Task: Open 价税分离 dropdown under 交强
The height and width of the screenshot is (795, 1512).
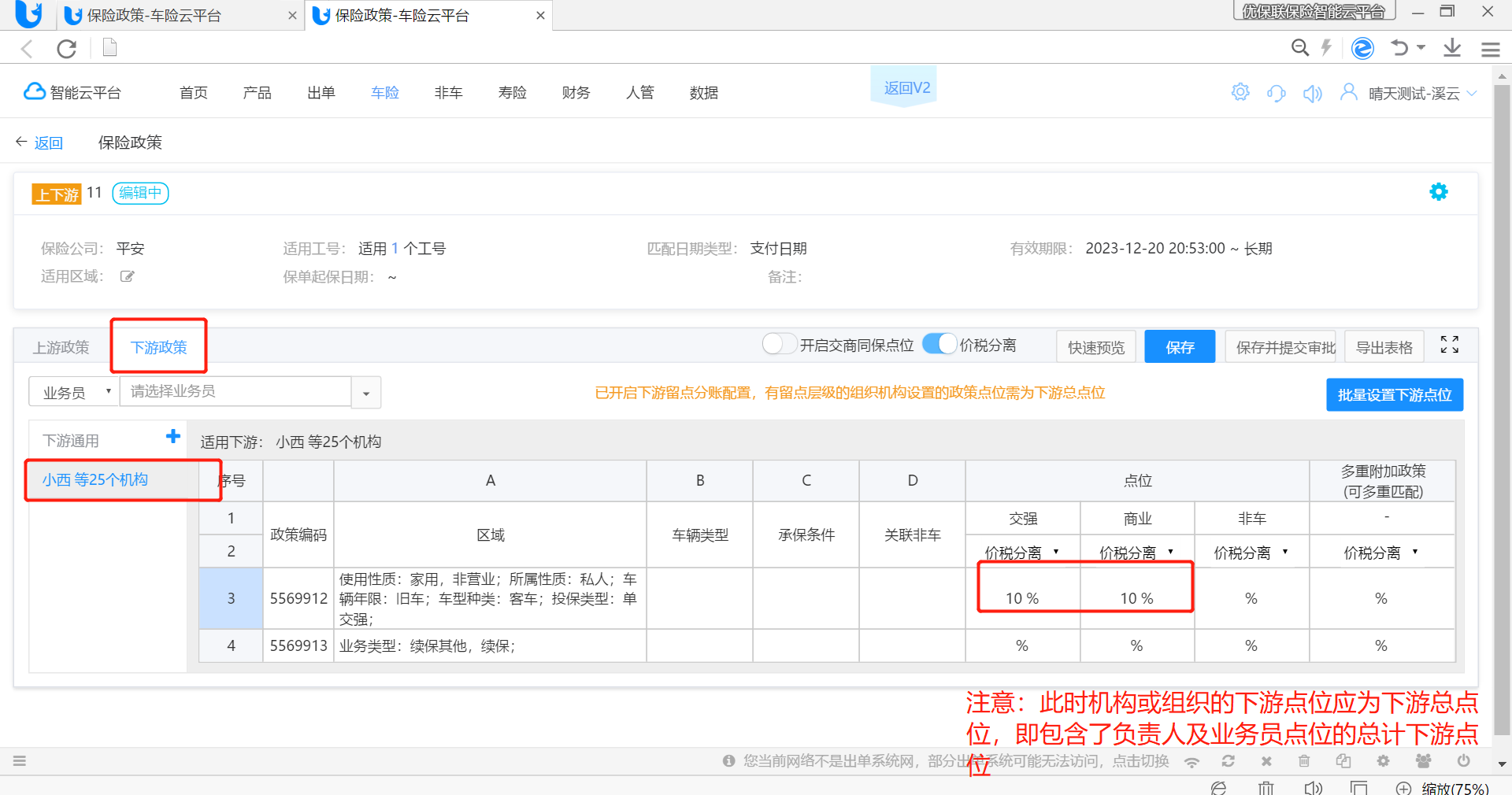Action: click(1022, 553)
